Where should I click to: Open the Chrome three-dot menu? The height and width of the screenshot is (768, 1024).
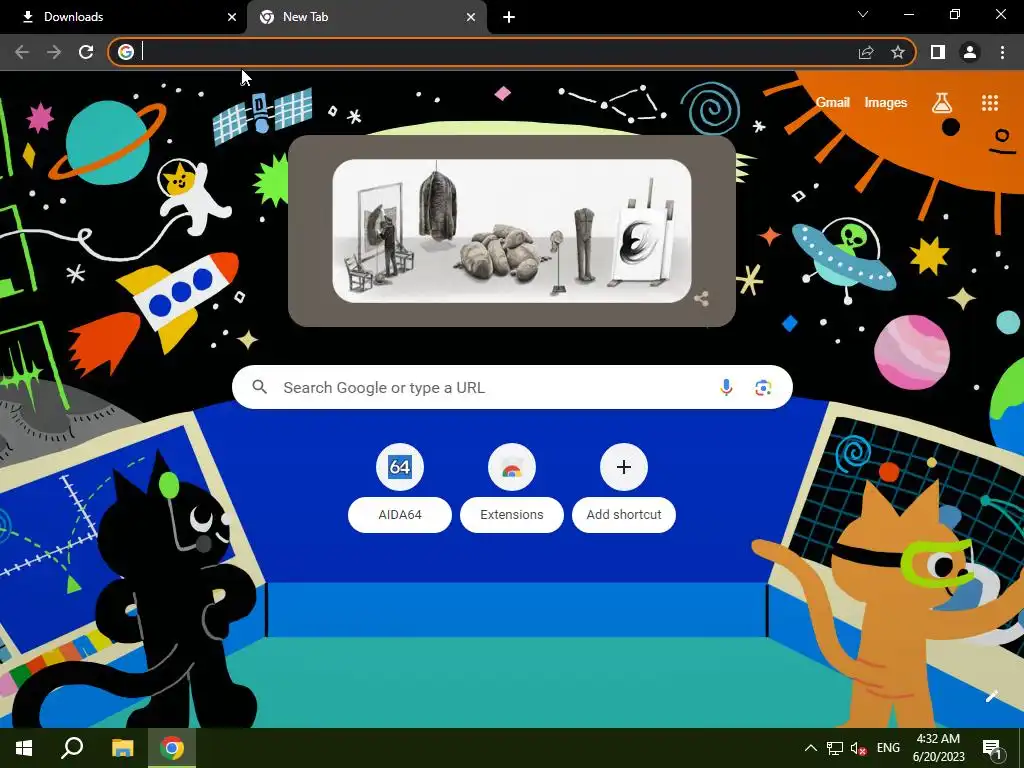pos(1002,52)
